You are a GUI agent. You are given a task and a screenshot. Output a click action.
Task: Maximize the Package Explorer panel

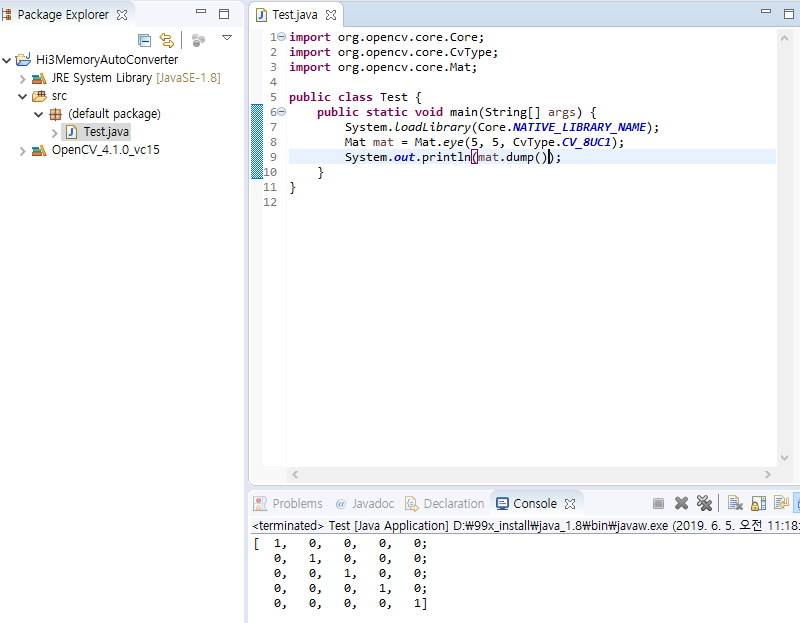click(223, 14)
